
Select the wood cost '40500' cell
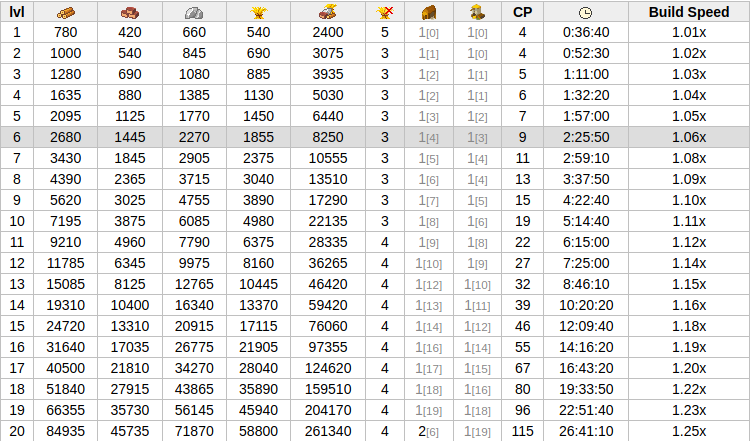coord(66,369)
